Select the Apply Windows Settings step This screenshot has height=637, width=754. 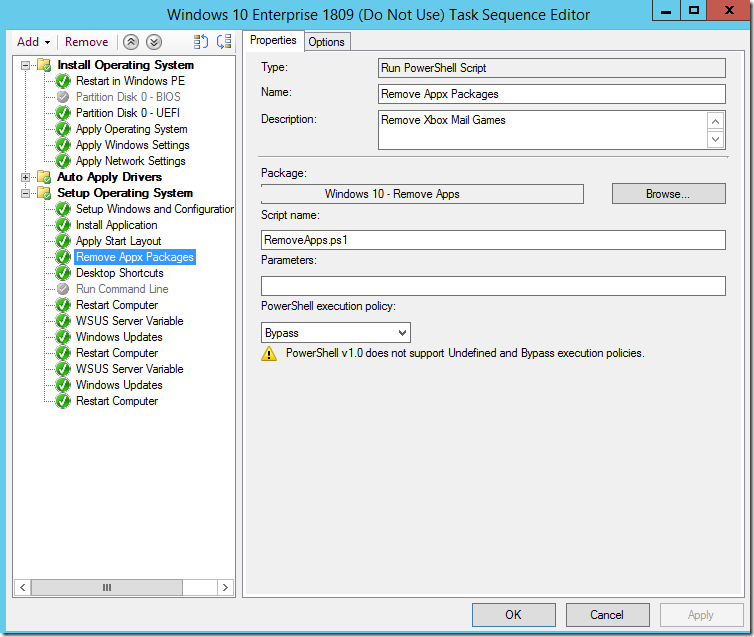point(133,145)
